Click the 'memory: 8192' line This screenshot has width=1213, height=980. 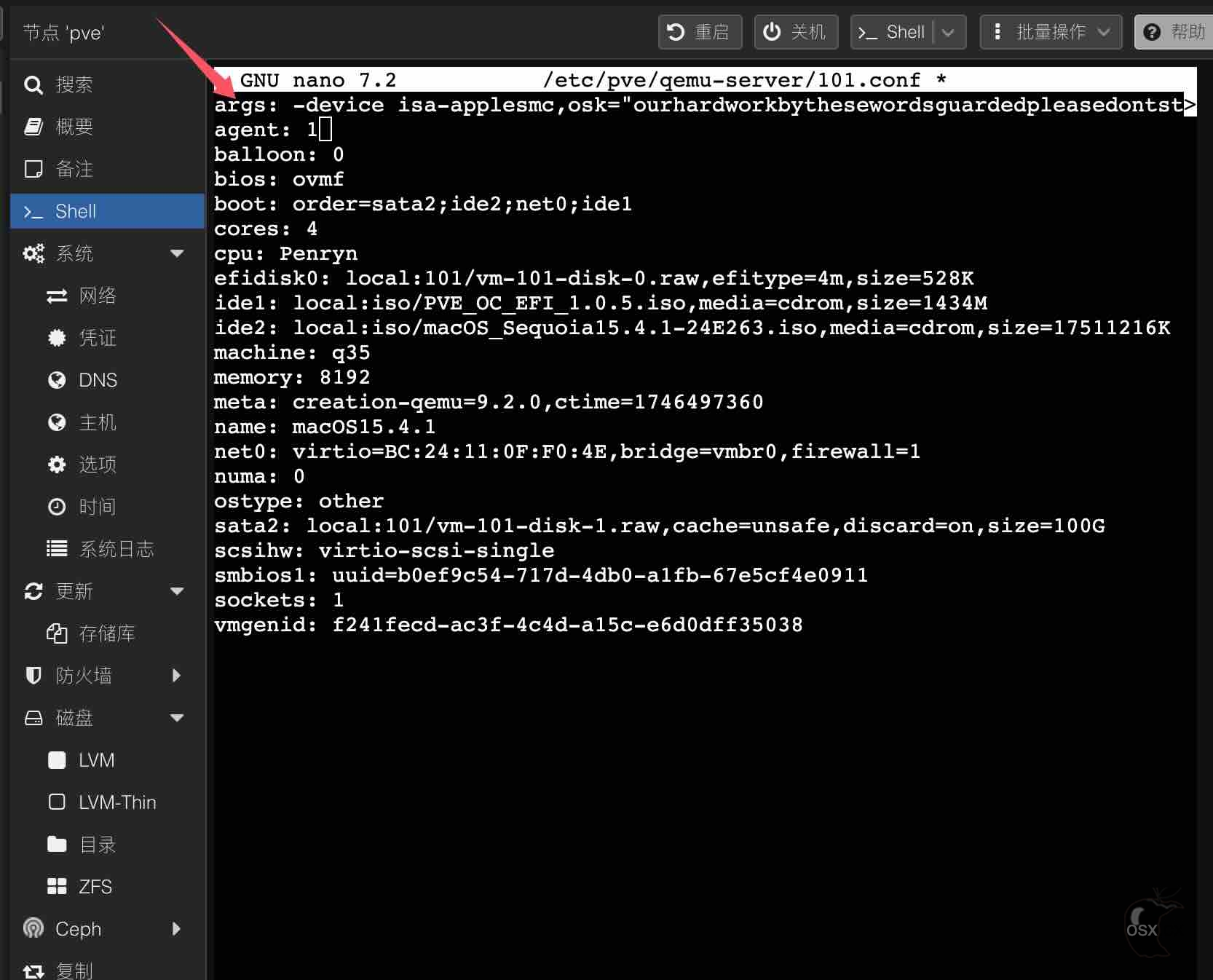point(292,377)
